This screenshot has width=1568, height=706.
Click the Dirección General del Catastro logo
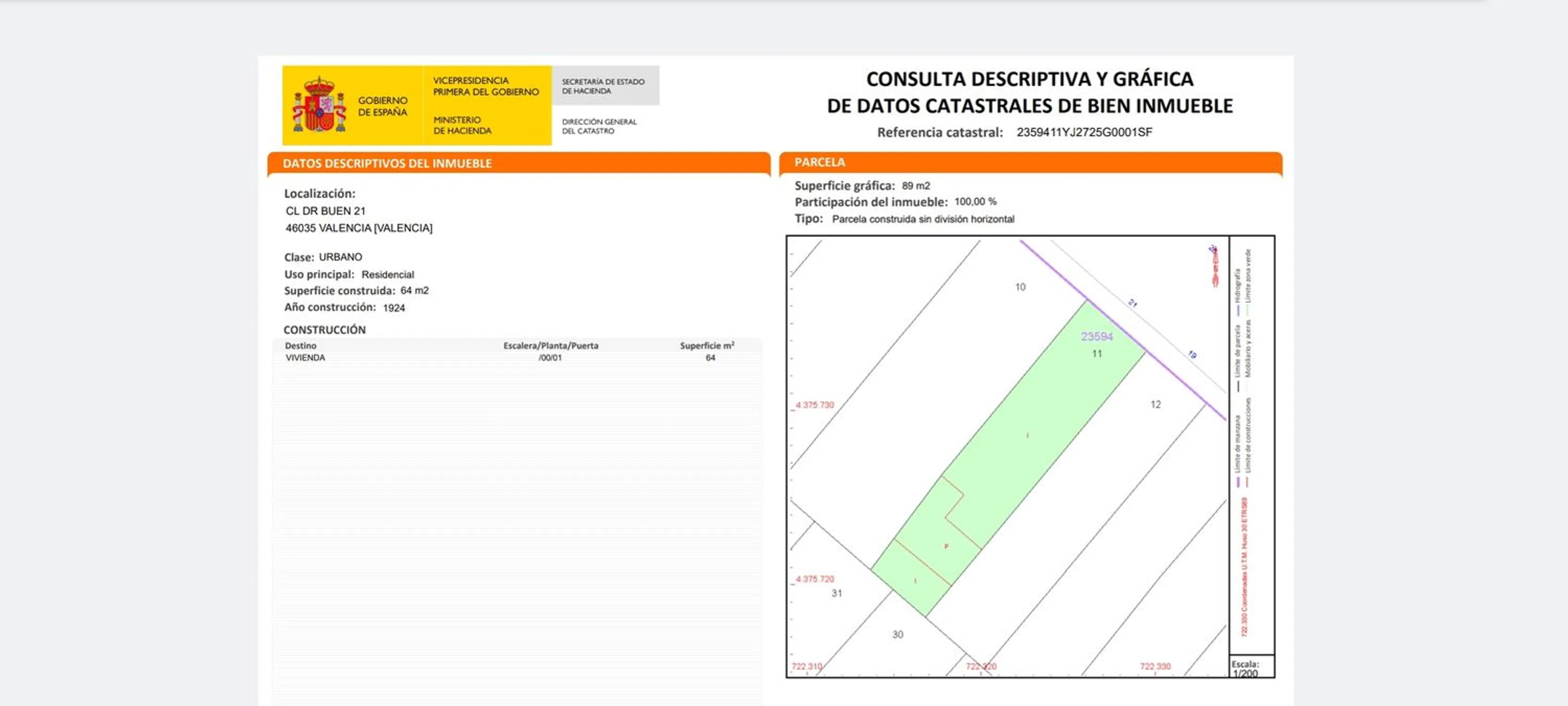pyautogui.click(x=599, y=126)
